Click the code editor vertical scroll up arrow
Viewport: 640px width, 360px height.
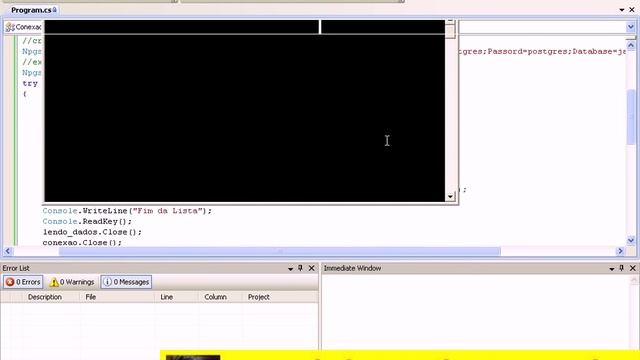631,45
